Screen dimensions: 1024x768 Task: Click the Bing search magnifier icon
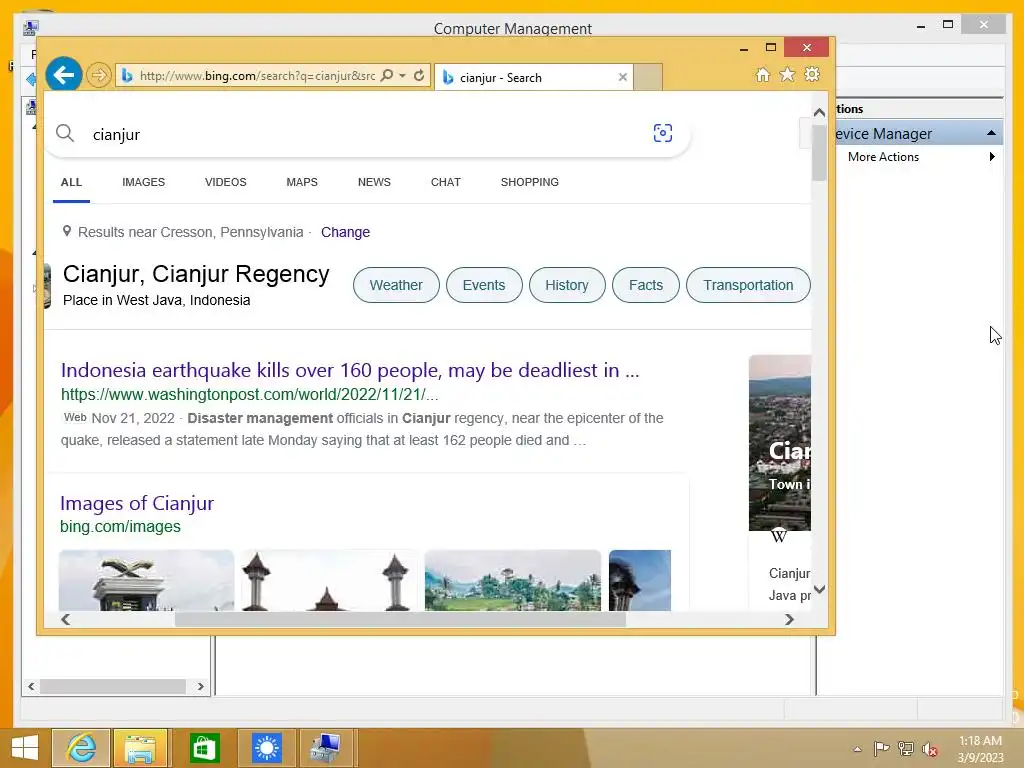click(65, 133)
